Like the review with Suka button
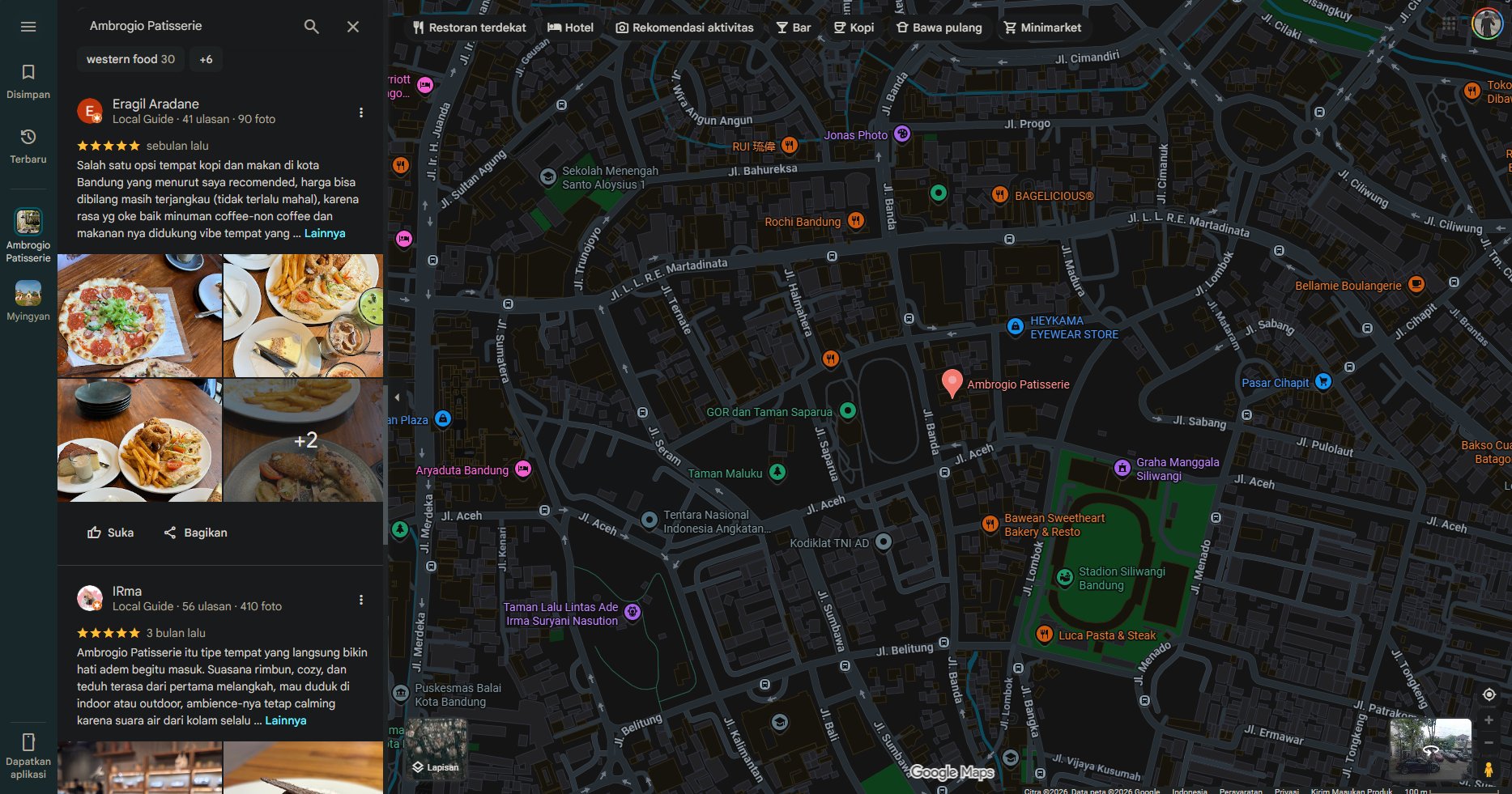This screenshot has height=794, width=1512. pos(110,533)
